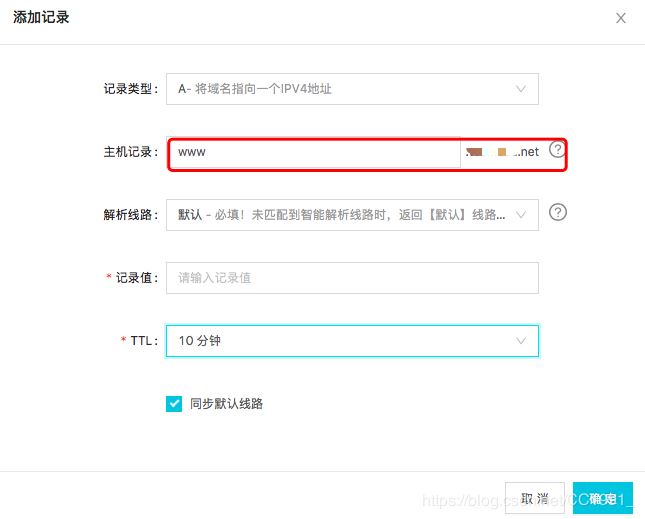Click the chevron arrow in 解析线路 field
This screenshot has height=519, width=645.
pos(520,214)
